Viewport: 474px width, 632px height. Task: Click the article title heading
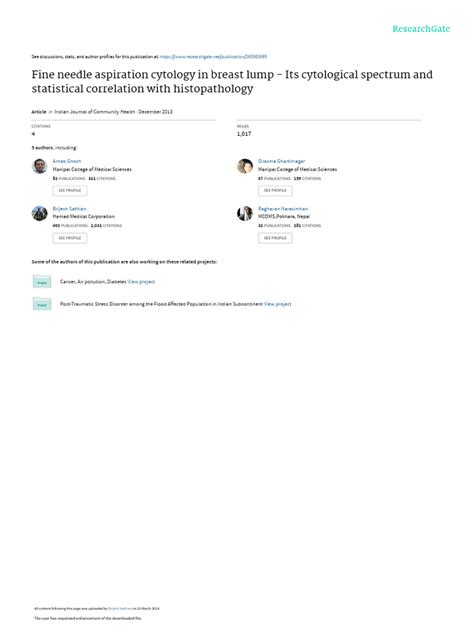[x=232, y=81]
